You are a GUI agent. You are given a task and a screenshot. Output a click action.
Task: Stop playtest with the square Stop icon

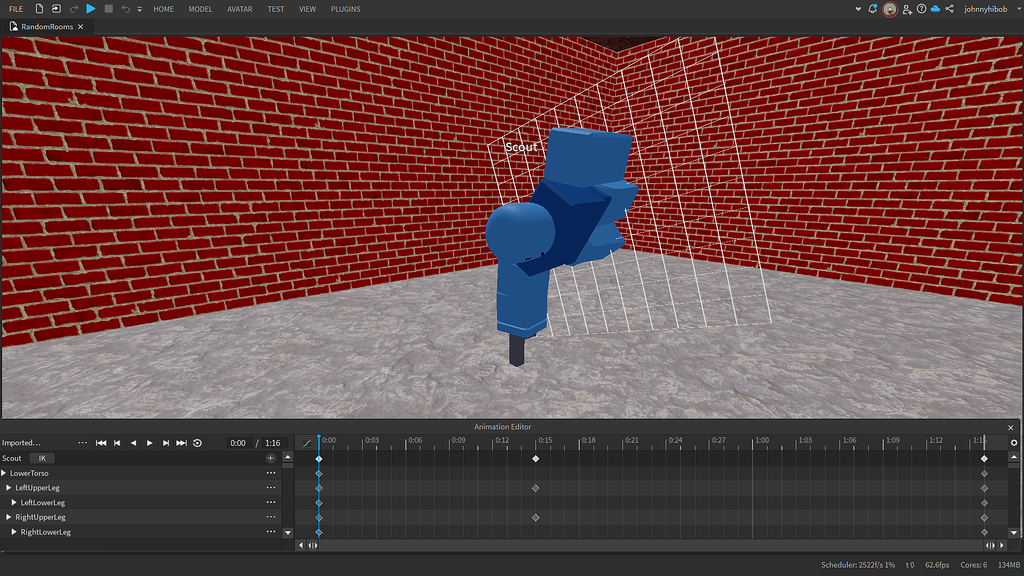point(108,9)
